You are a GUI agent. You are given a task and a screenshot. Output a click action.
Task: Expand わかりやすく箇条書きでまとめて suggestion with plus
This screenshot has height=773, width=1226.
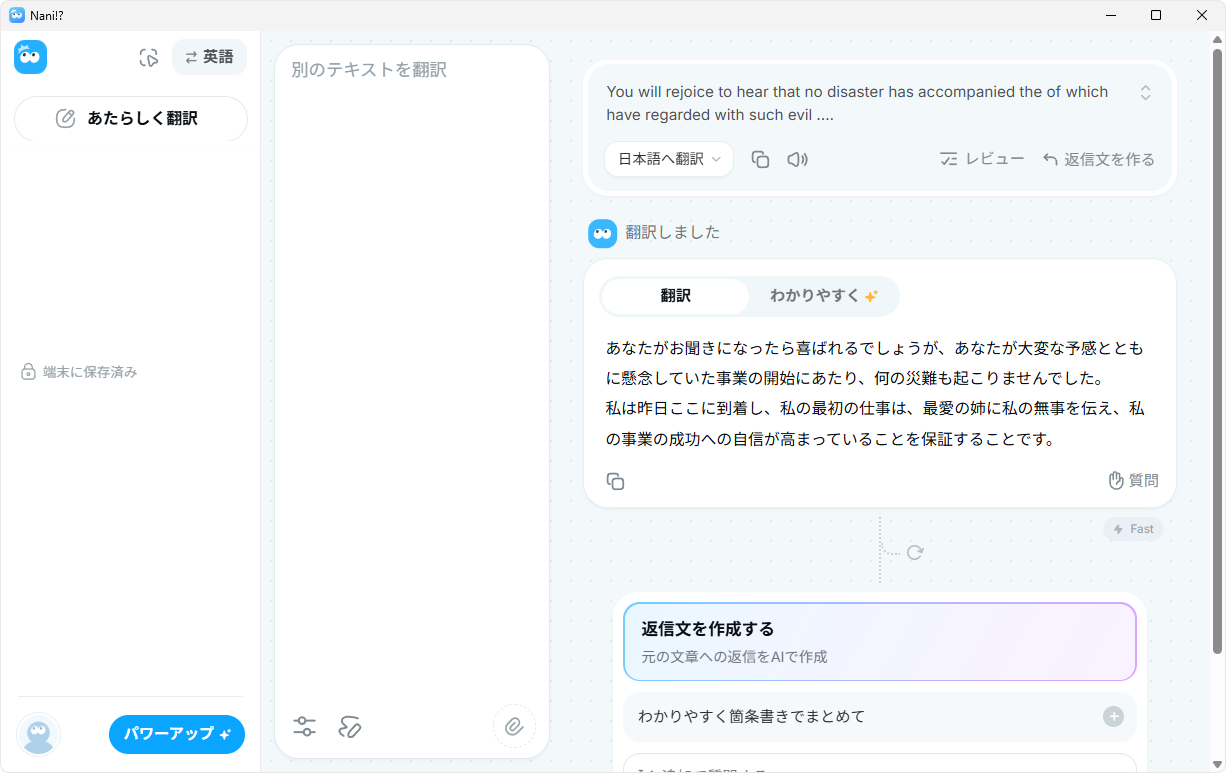1113,716
